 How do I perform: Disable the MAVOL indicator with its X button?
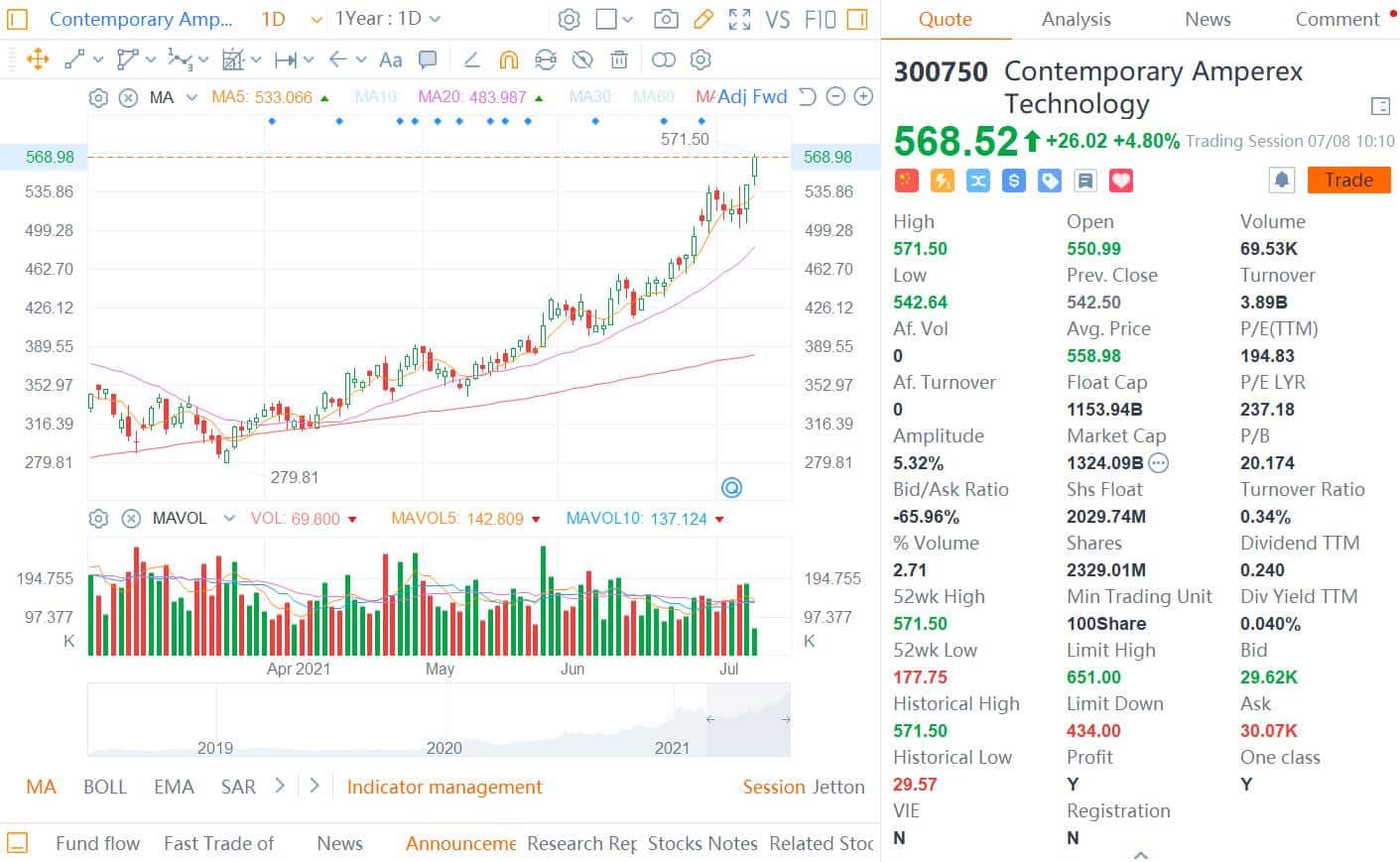[x=132, y=518]
